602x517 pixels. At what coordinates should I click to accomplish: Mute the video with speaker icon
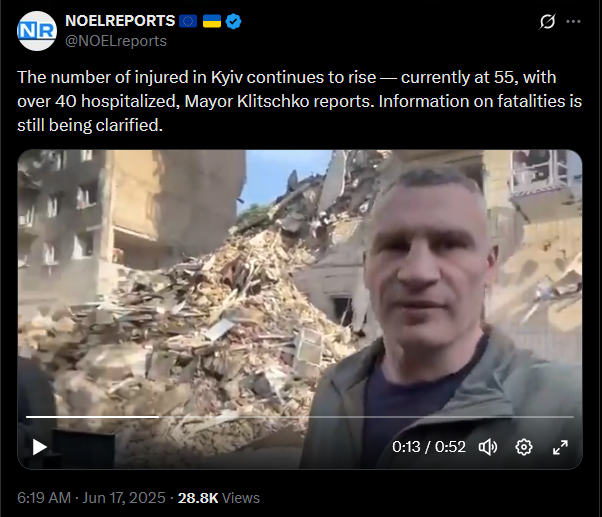pyautogui.click(x=488, y=447)
